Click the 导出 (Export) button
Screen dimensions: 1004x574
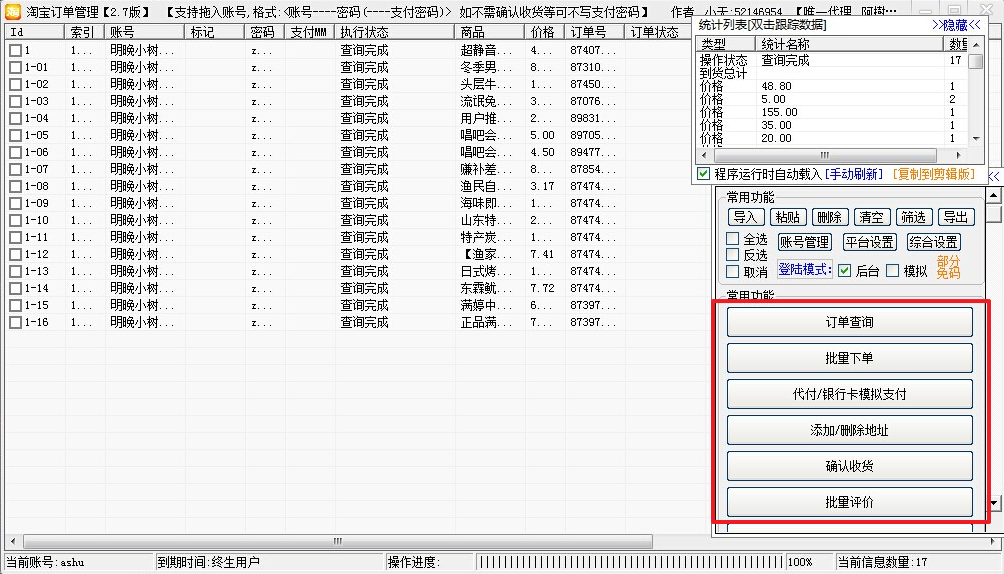(955, 217)
